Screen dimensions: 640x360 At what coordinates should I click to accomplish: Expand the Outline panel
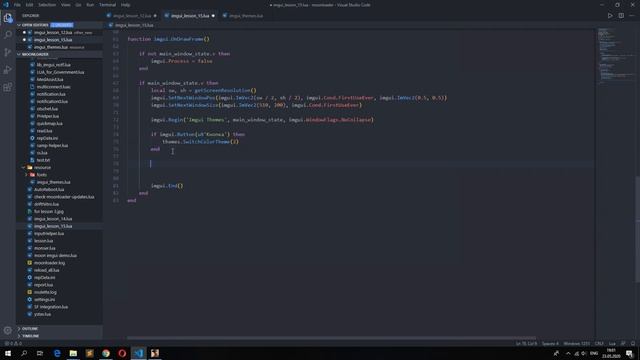(x=59, y=329)
